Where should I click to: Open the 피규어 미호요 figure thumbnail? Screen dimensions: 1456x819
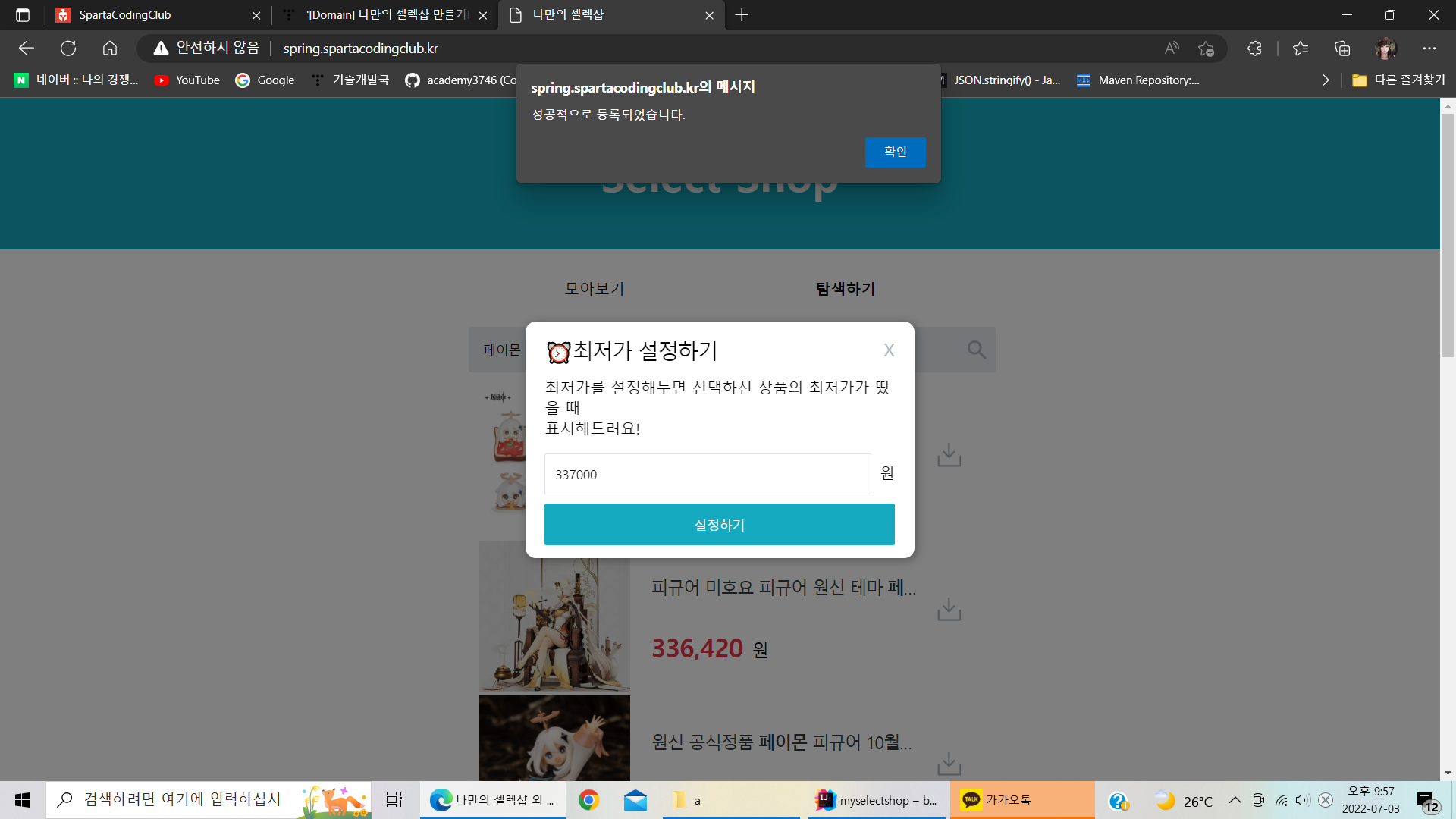pos(554,616)
